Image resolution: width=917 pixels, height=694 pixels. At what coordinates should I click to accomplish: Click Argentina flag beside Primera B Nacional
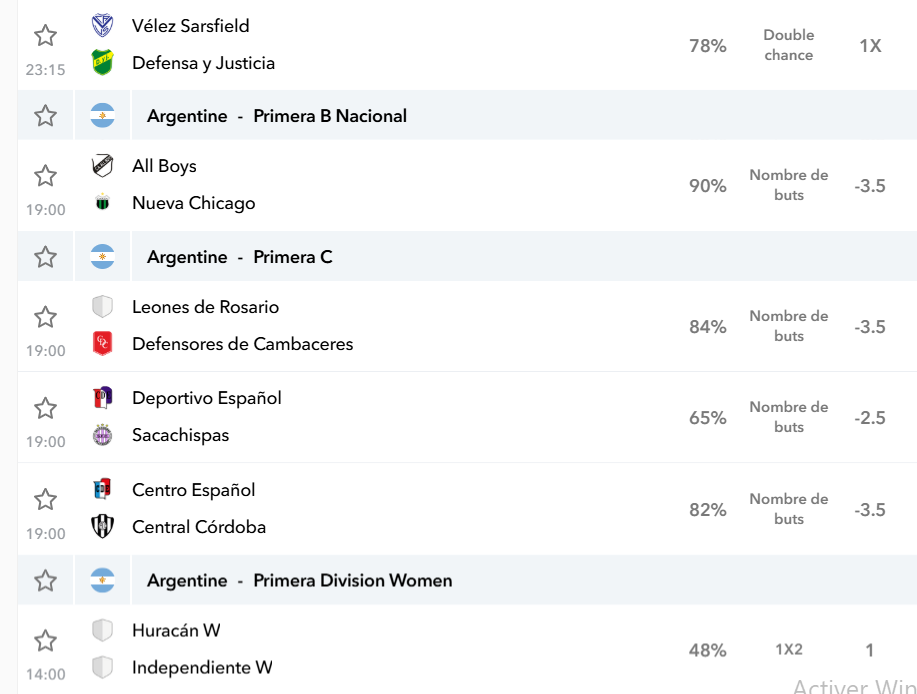102,116
